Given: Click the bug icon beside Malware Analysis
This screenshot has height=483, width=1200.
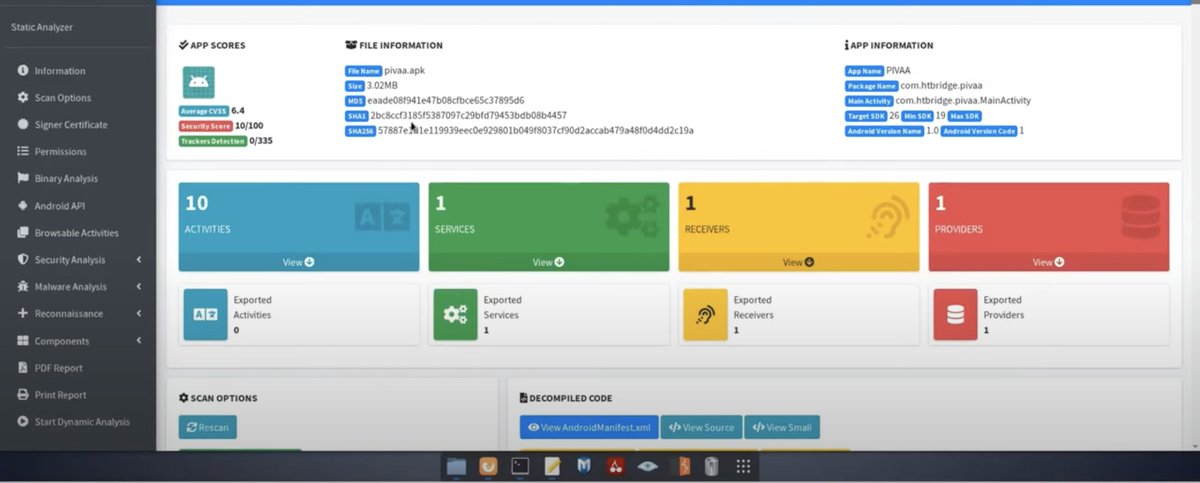Looking at the screenshot, I should tap(23, 287).
